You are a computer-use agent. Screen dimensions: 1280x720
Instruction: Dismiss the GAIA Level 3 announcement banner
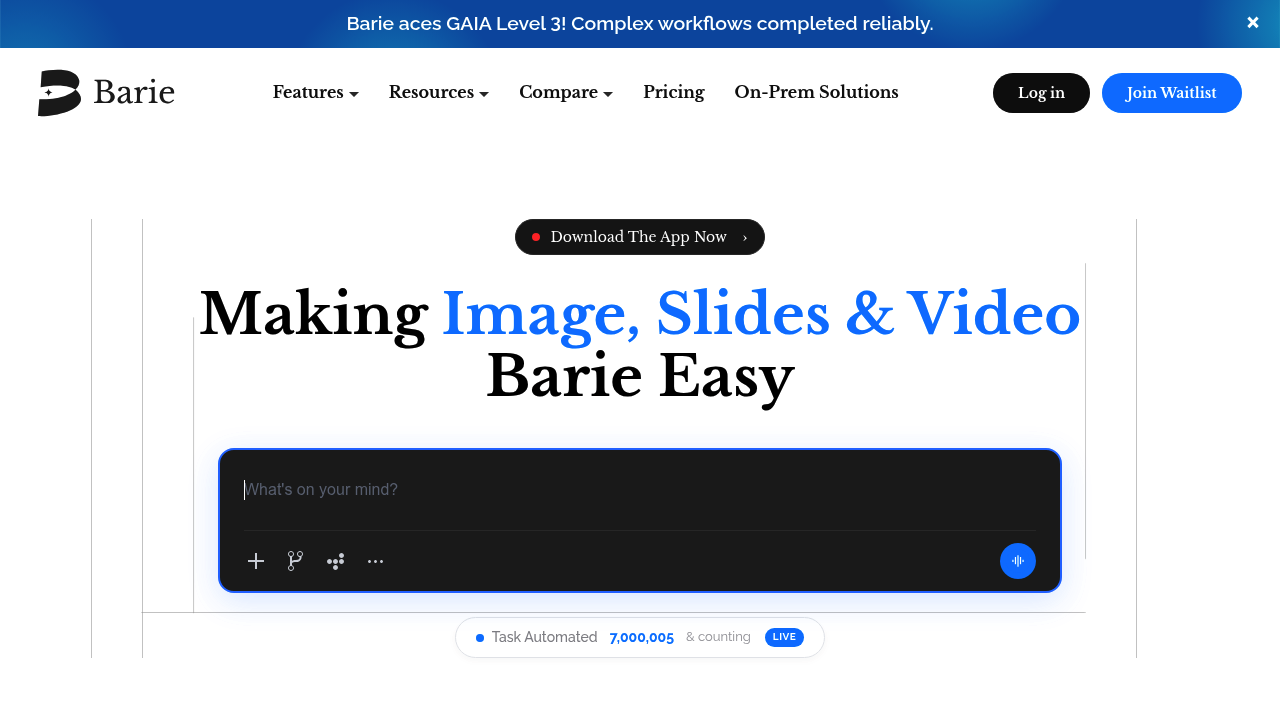[x=1253, y=23]
